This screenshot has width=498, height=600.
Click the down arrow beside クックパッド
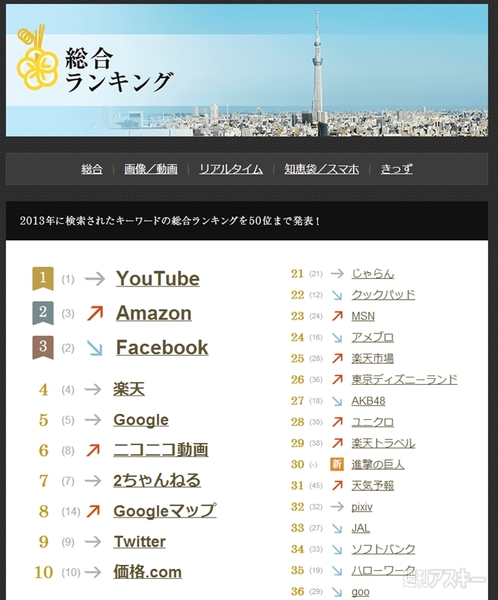(337, 295)
